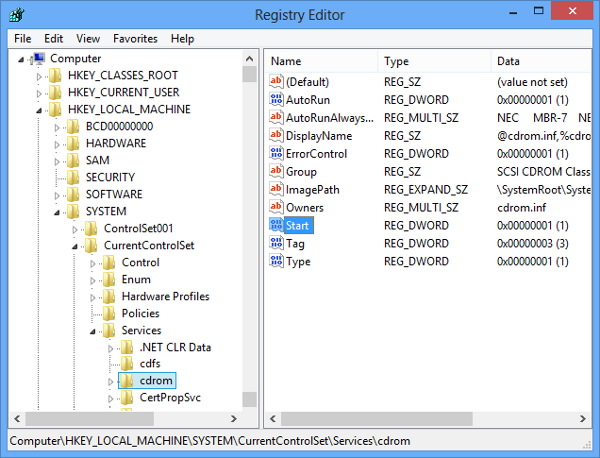Expand the HKEY_CURRENT_USER node
The height and width of the screenshot is (458, 600).
point(39,93)
